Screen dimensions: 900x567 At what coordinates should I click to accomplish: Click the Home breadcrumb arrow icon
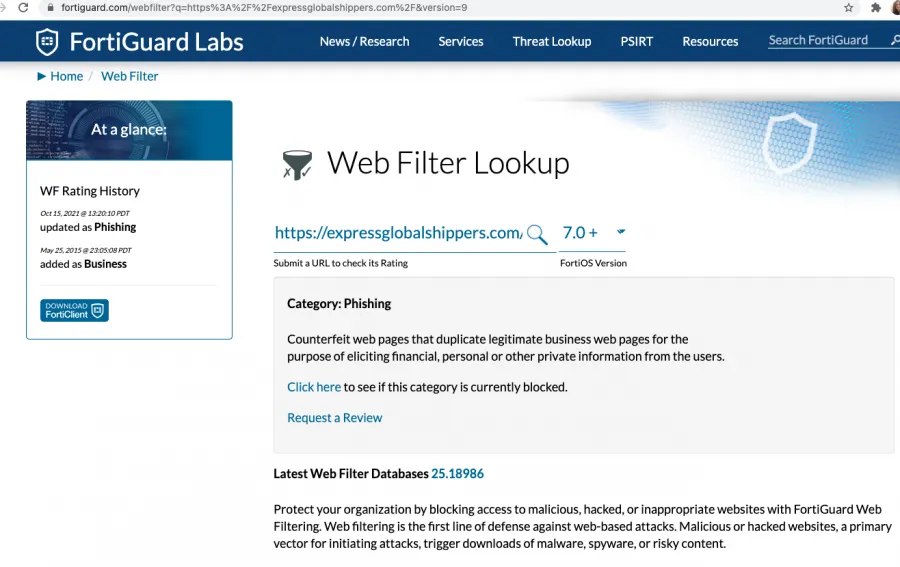pos(41,76)
